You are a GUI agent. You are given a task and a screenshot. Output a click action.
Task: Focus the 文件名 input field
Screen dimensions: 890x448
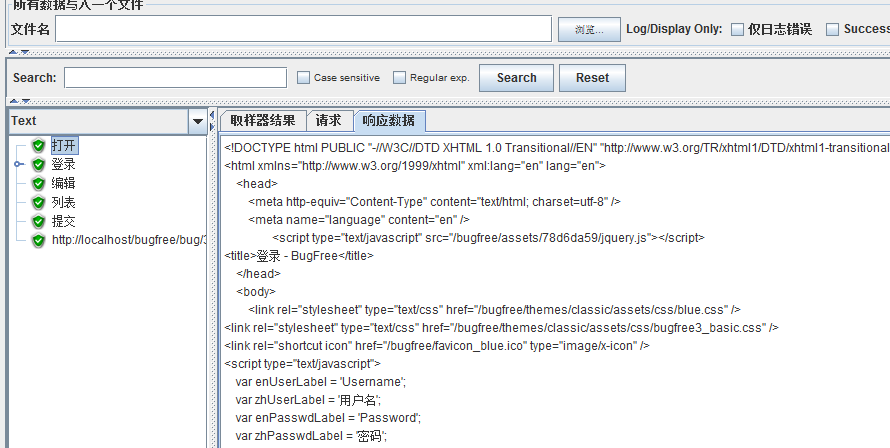304,29
